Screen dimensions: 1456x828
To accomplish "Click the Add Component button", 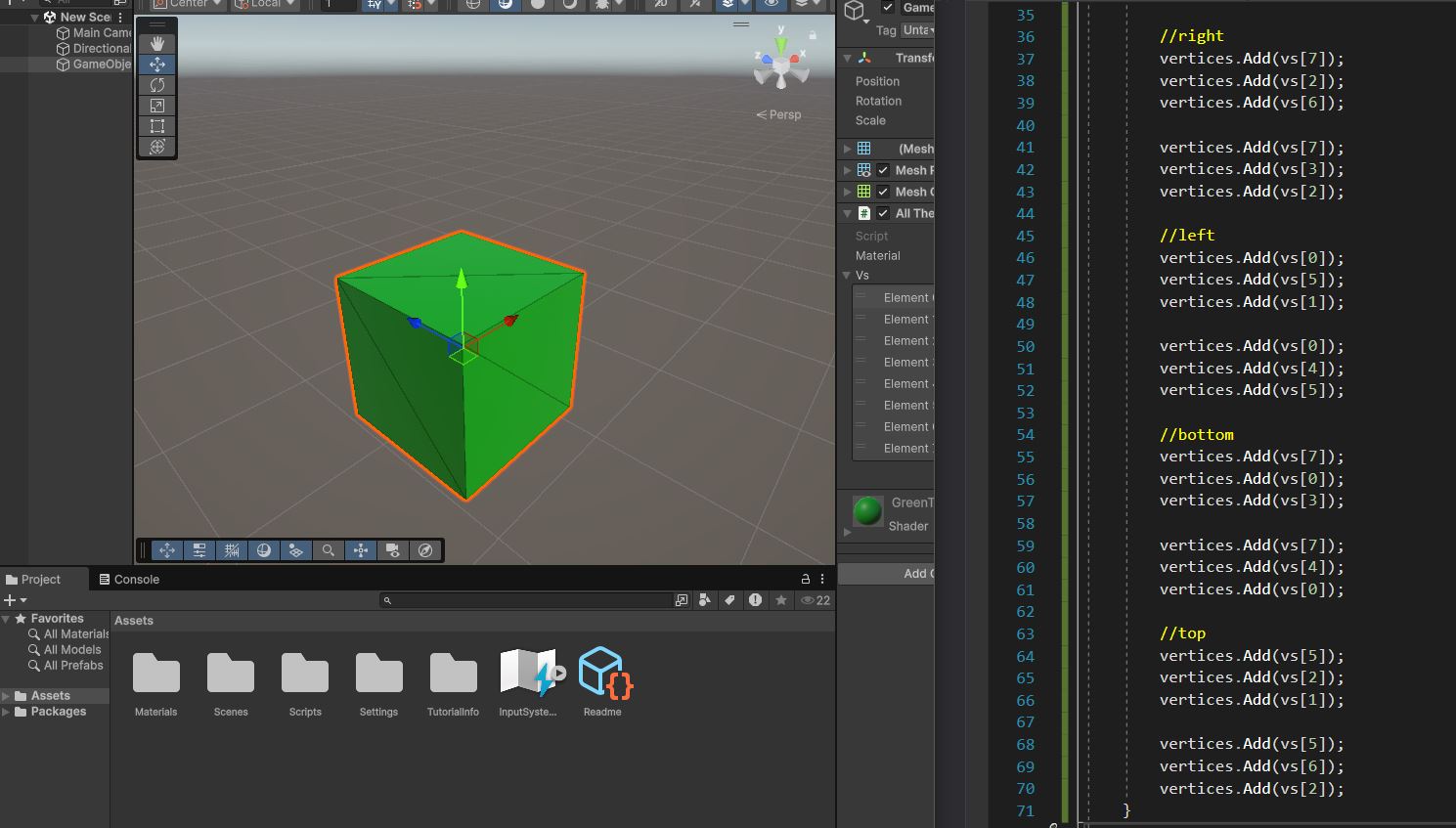I will (x=886, y=574).
